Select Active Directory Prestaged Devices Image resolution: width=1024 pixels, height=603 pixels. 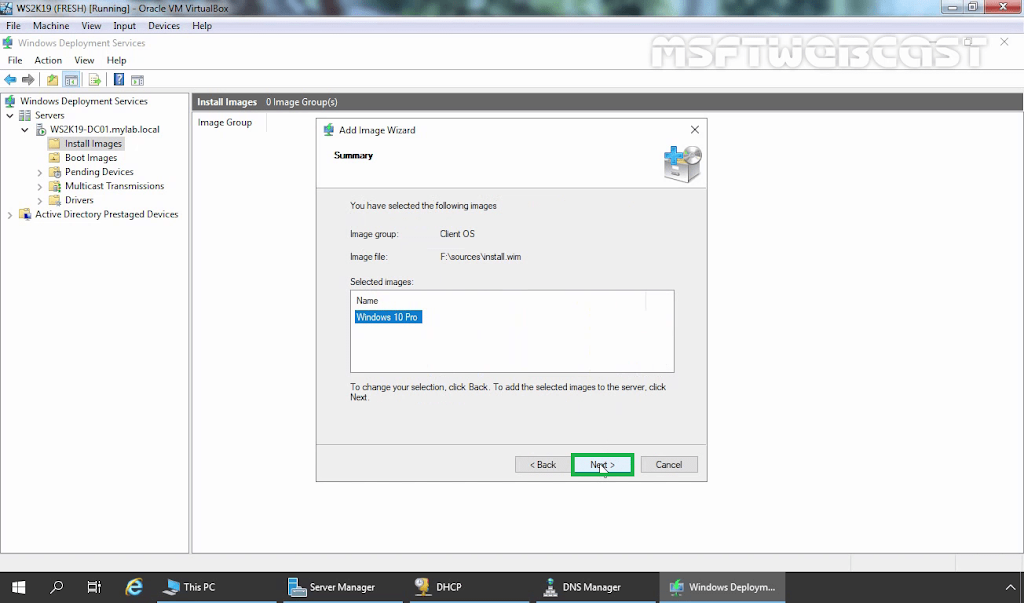106,214
